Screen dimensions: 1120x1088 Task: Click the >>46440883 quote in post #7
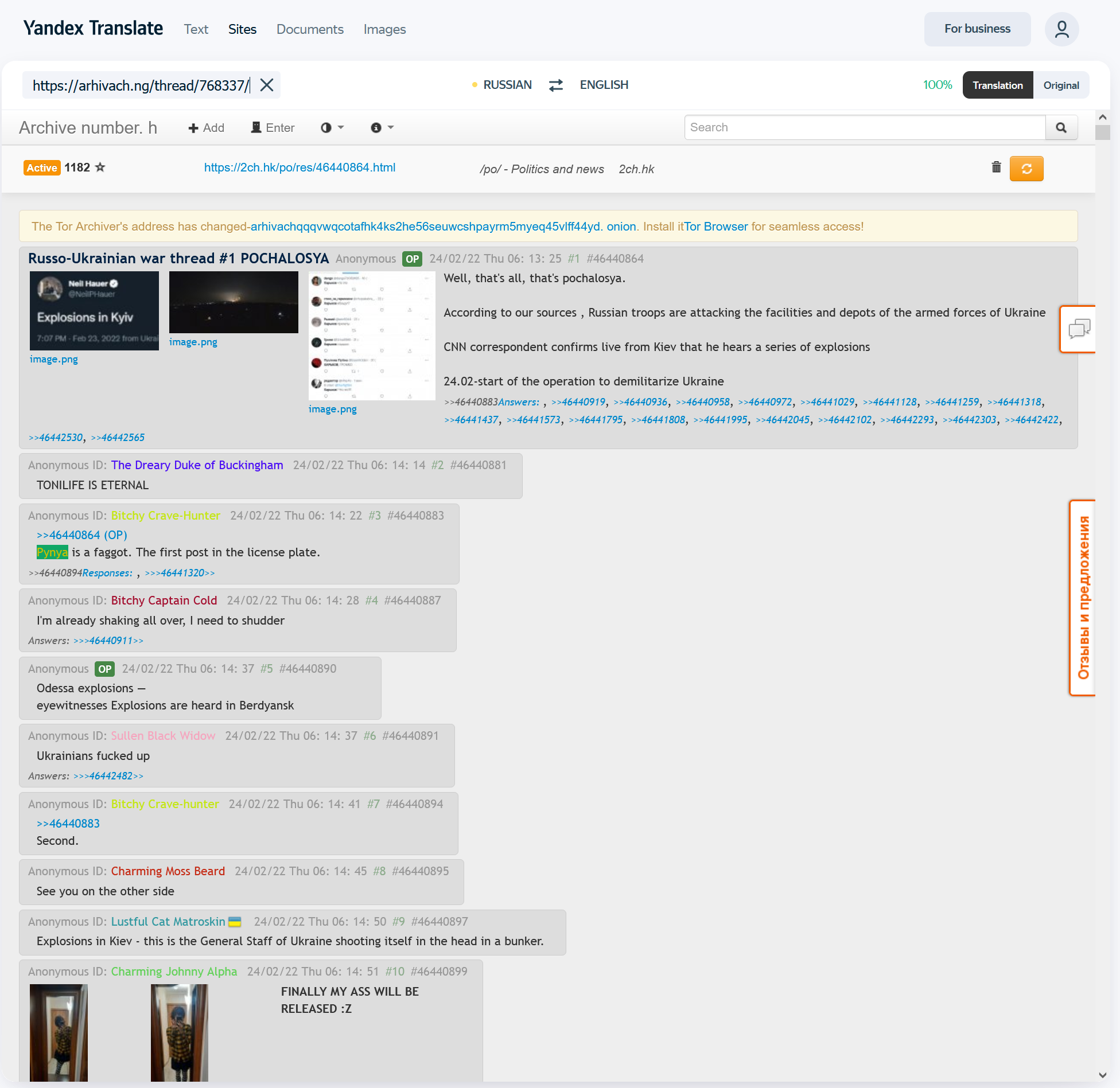click(68, 824)
